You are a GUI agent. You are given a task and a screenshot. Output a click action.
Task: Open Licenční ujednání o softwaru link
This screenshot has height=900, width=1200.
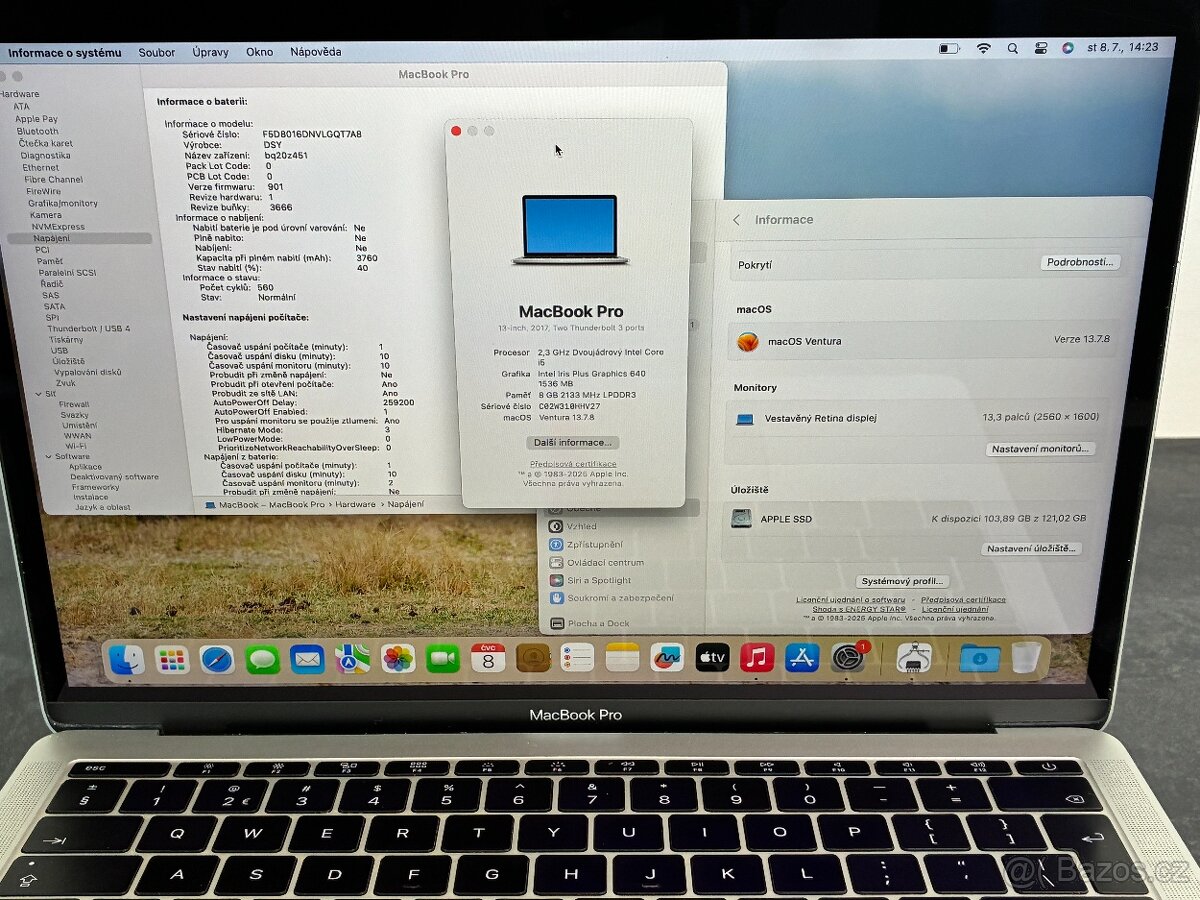point(851,600)
